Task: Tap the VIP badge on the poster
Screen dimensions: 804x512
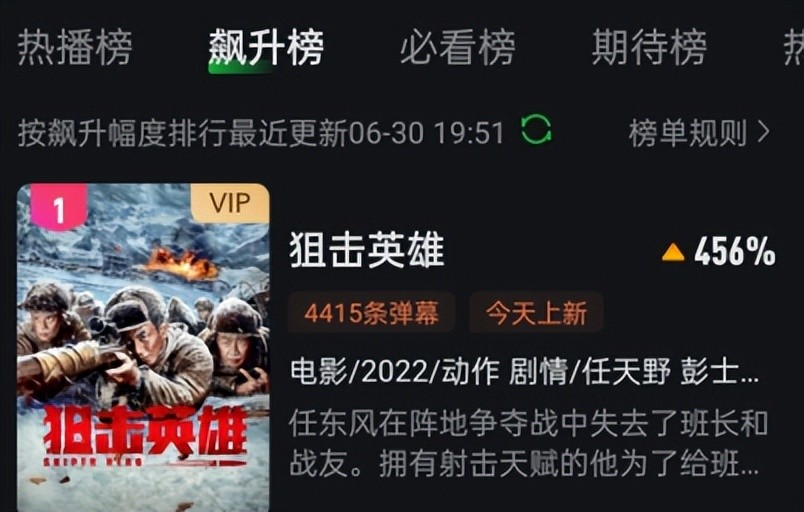Action: [x=230, y=203]
